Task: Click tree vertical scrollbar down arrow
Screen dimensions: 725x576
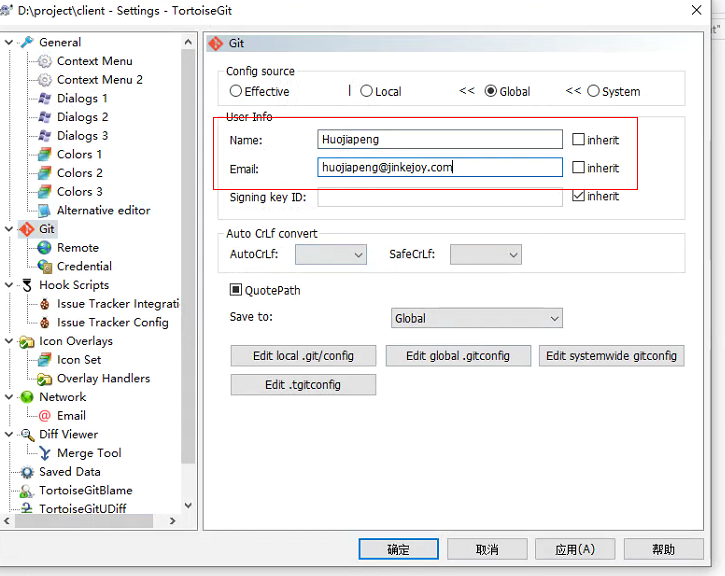Action: [x=188, y=505]
